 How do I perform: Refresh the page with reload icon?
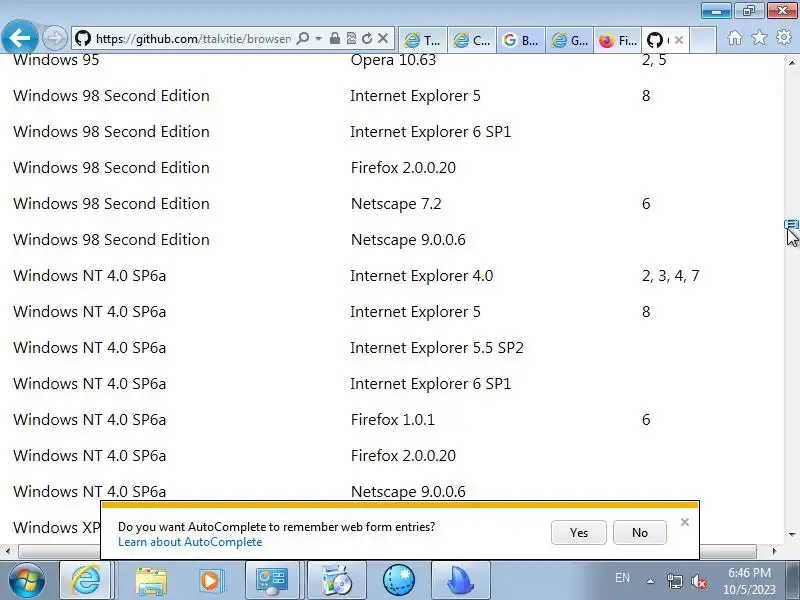coord(367,39)
